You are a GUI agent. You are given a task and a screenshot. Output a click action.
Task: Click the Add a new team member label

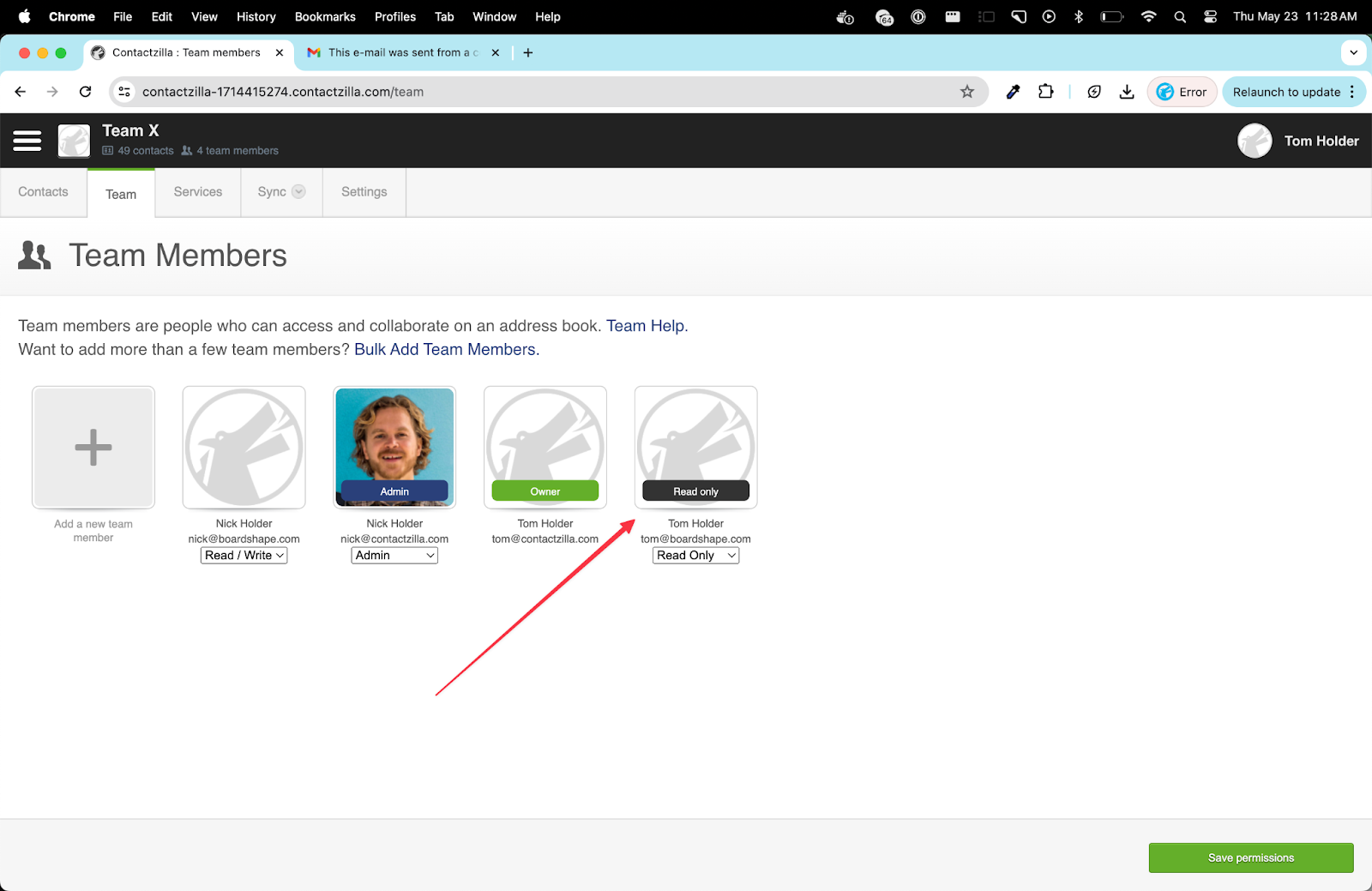point(93,531)
